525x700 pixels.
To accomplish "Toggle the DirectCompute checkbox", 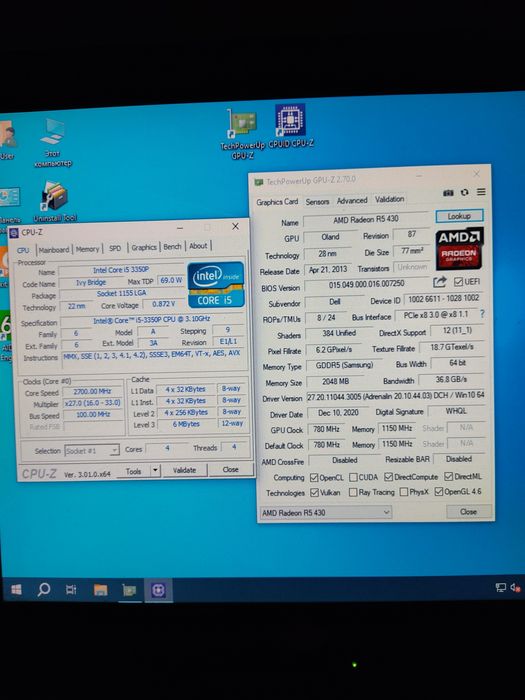I will [x=388, y=477].
